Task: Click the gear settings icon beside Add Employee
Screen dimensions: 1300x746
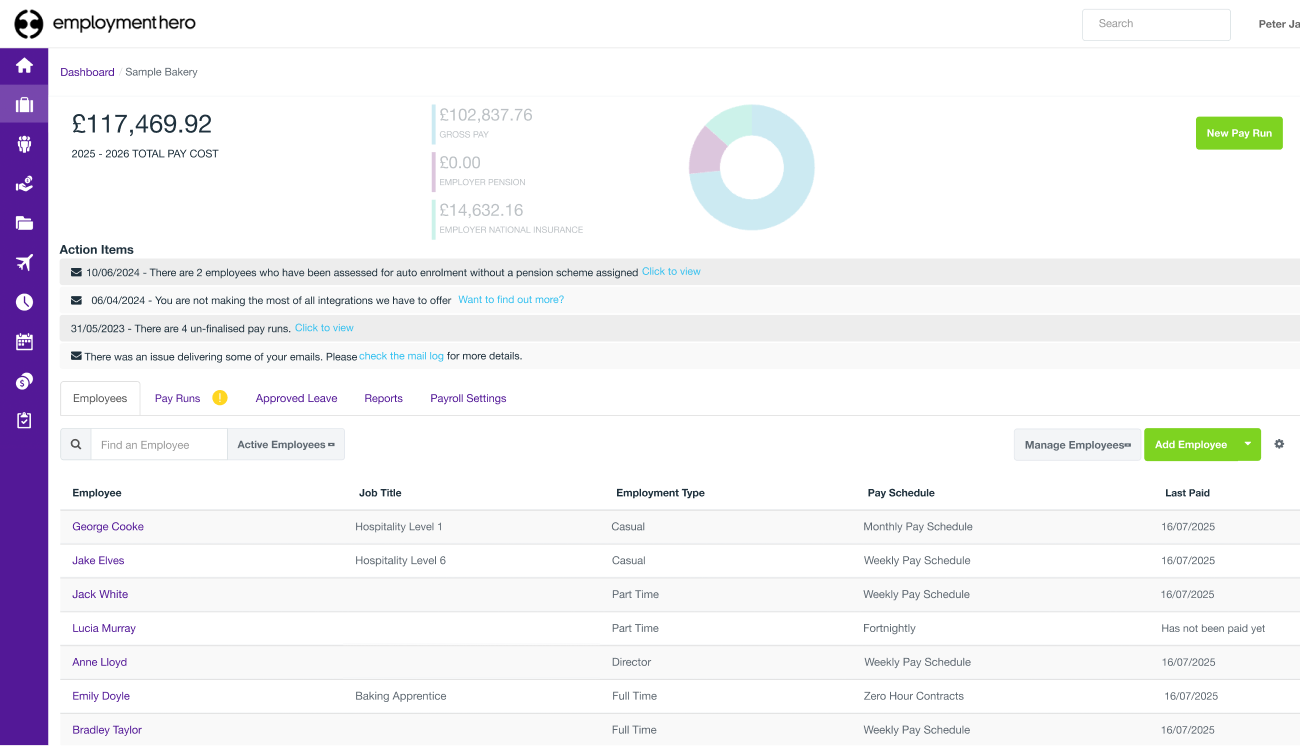Action: click(1279, 444)
